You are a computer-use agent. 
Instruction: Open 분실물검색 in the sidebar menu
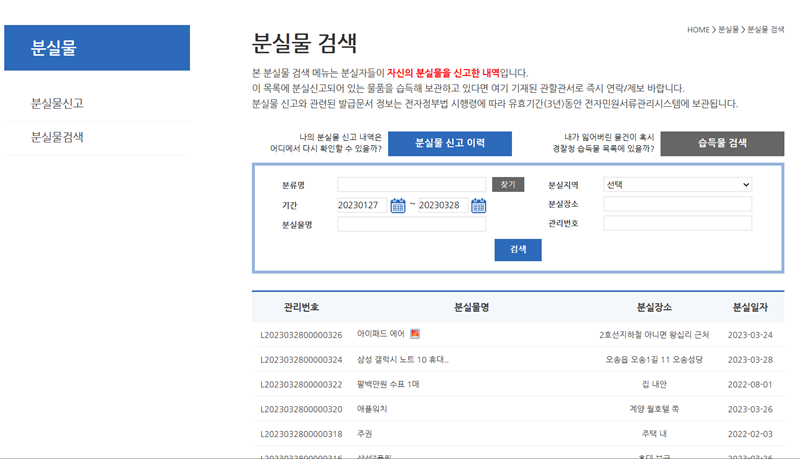57,137
